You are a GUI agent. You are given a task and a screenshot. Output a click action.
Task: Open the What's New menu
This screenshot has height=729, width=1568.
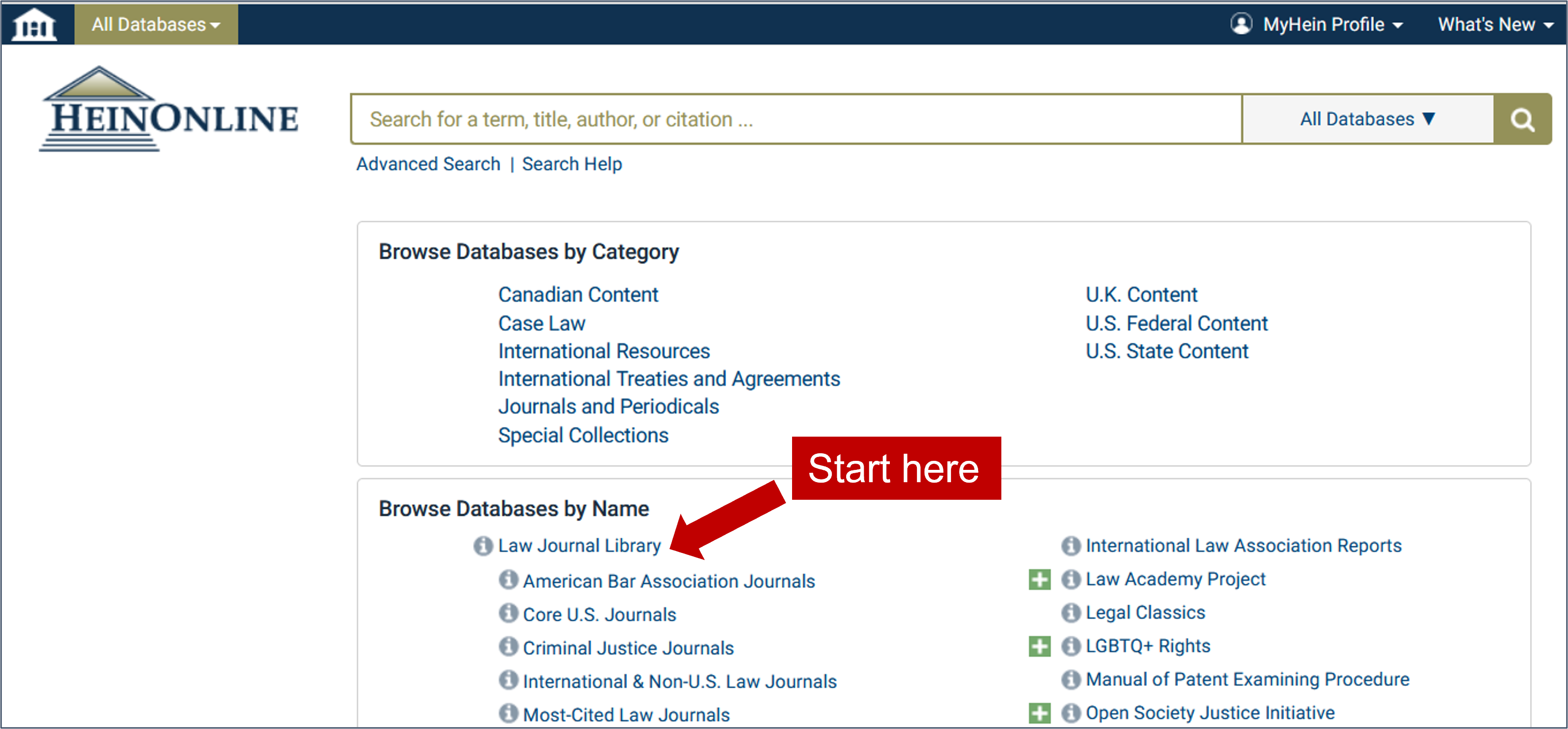(1495, 24)
